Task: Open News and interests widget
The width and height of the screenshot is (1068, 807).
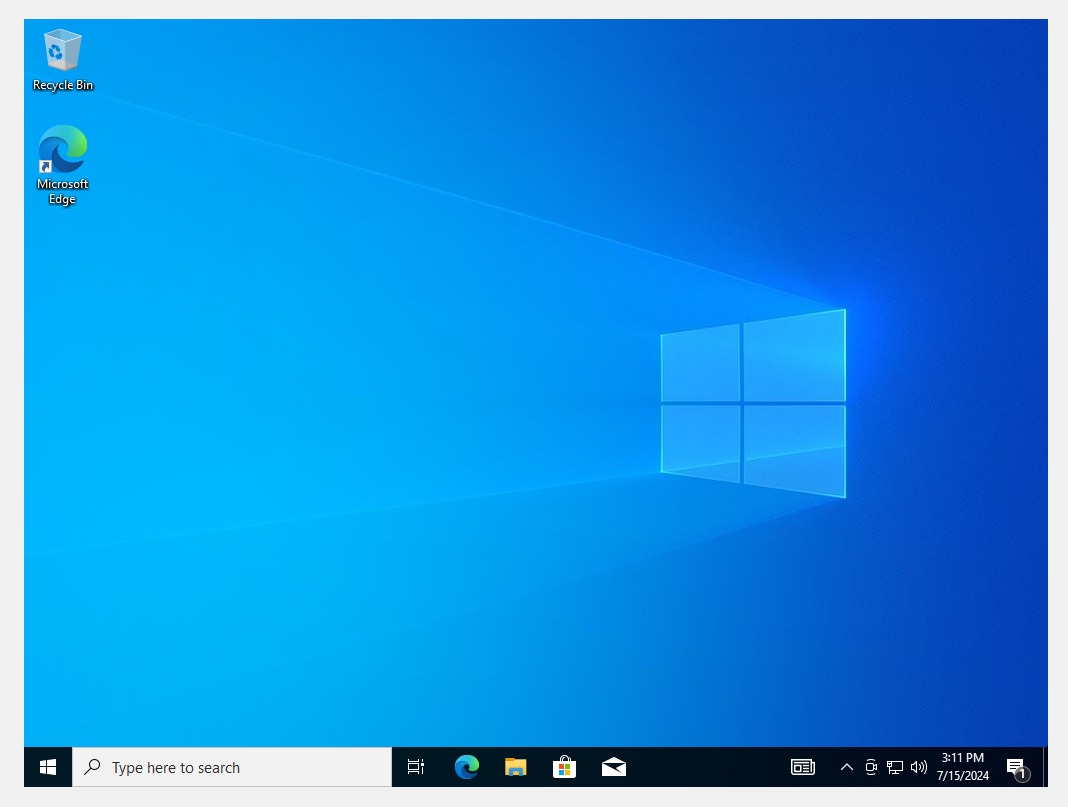Action: [x=803, y=768]
